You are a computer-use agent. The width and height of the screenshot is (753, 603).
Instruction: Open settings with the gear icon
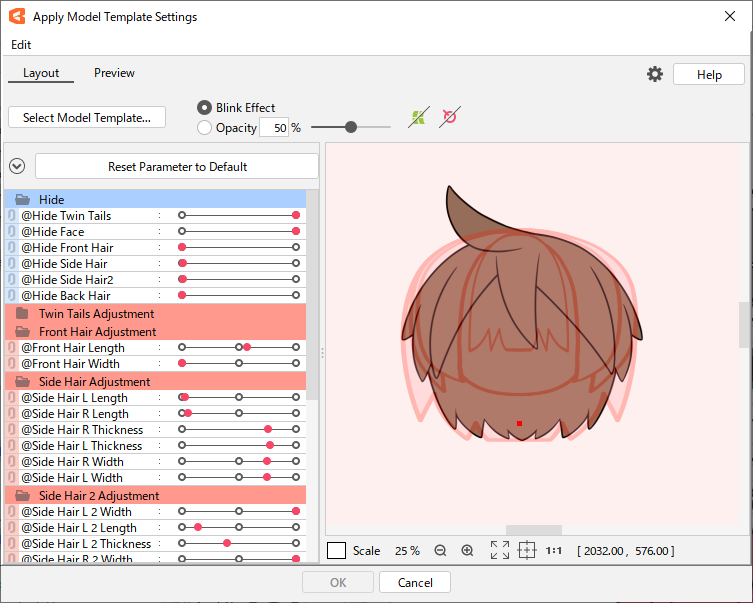click(x=655, y=74)
